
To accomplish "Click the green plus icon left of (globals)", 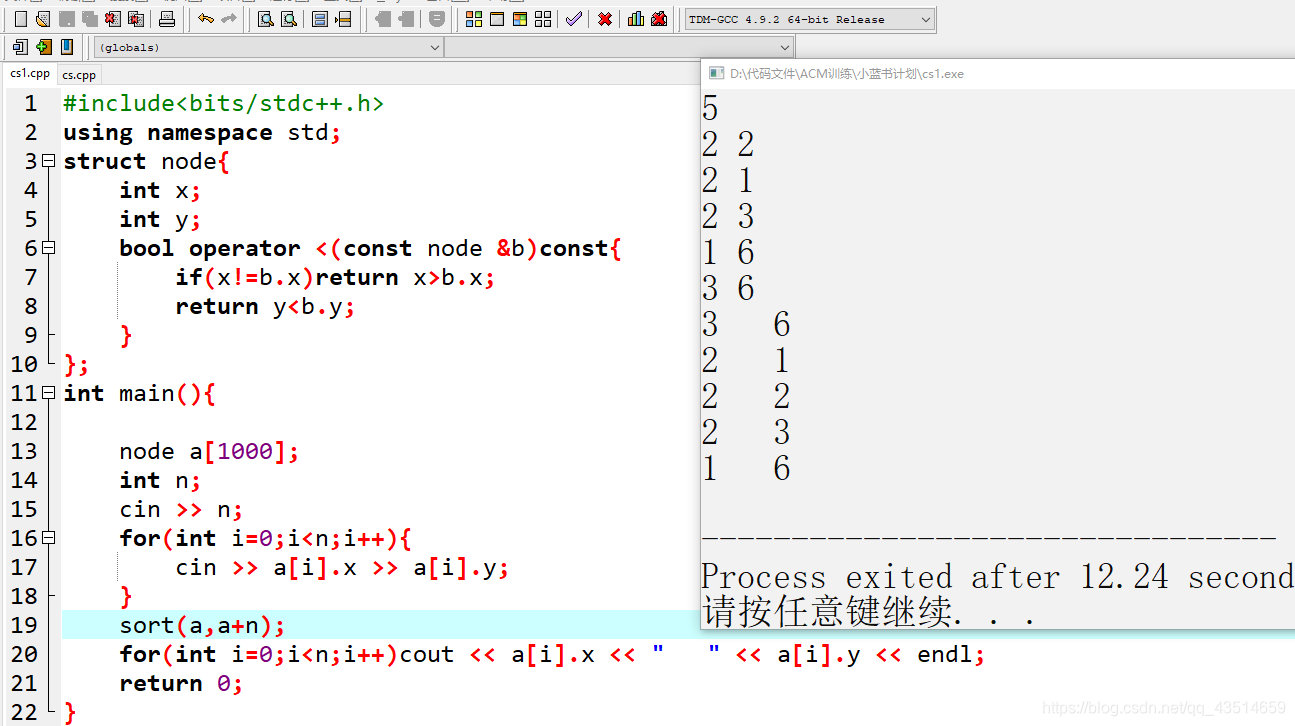I will coord(43,47).
